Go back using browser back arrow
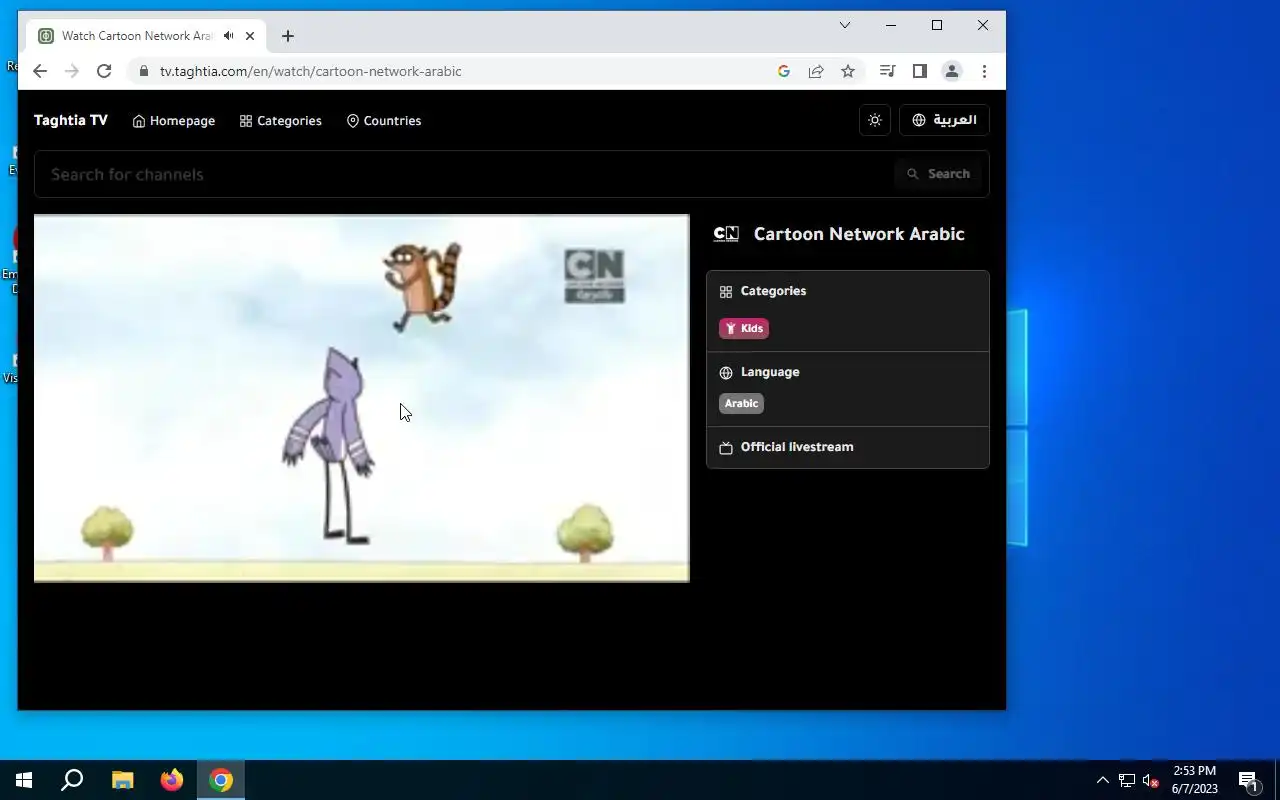The width and height of the screenshot is (1280, 800). [40, 71]
